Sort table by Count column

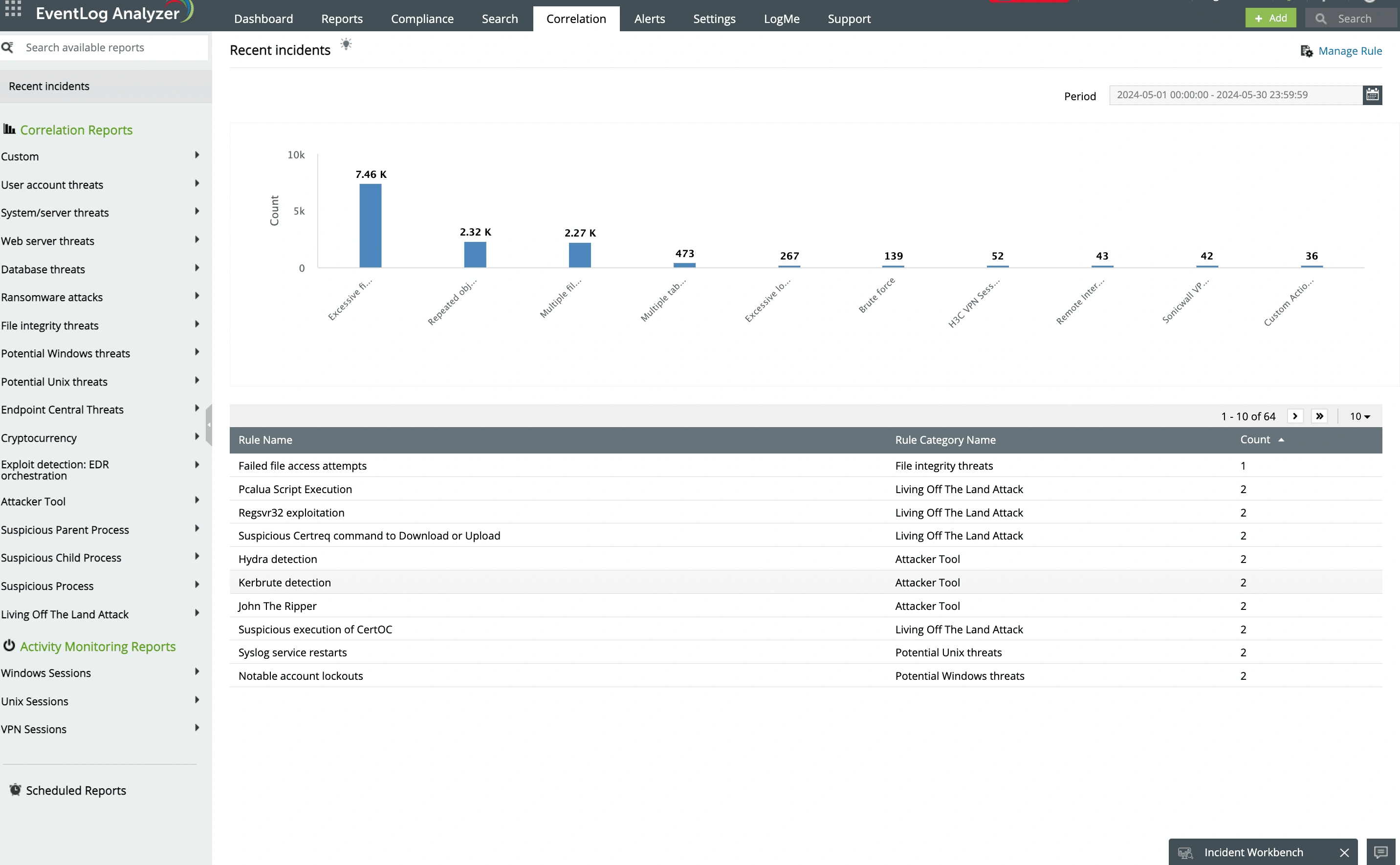point(1255,439)
